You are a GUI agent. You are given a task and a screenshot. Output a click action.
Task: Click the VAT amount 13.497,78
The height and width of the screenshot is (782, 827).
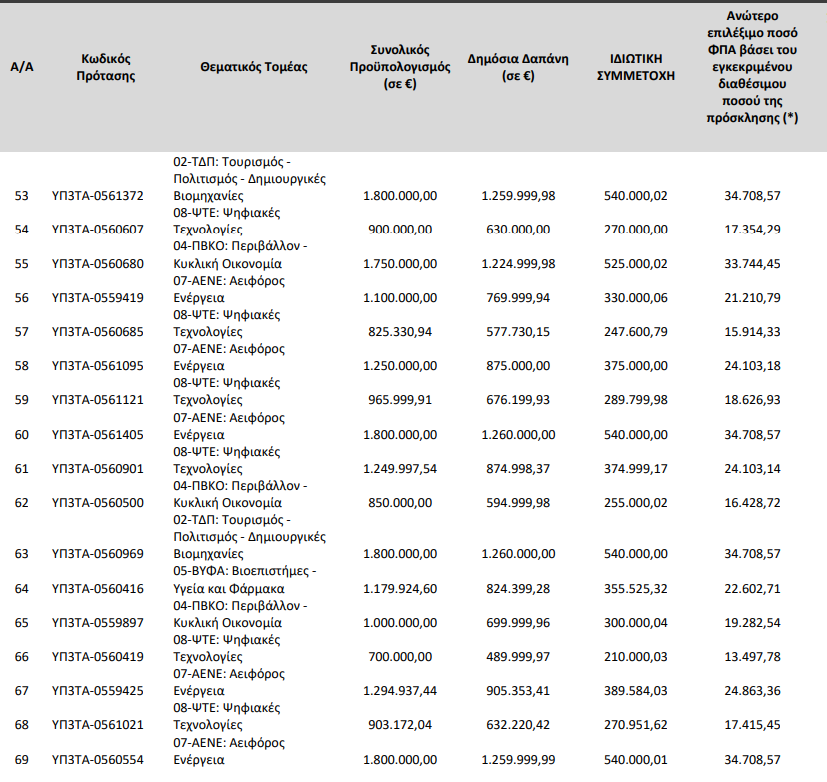[x=752, y=656]
